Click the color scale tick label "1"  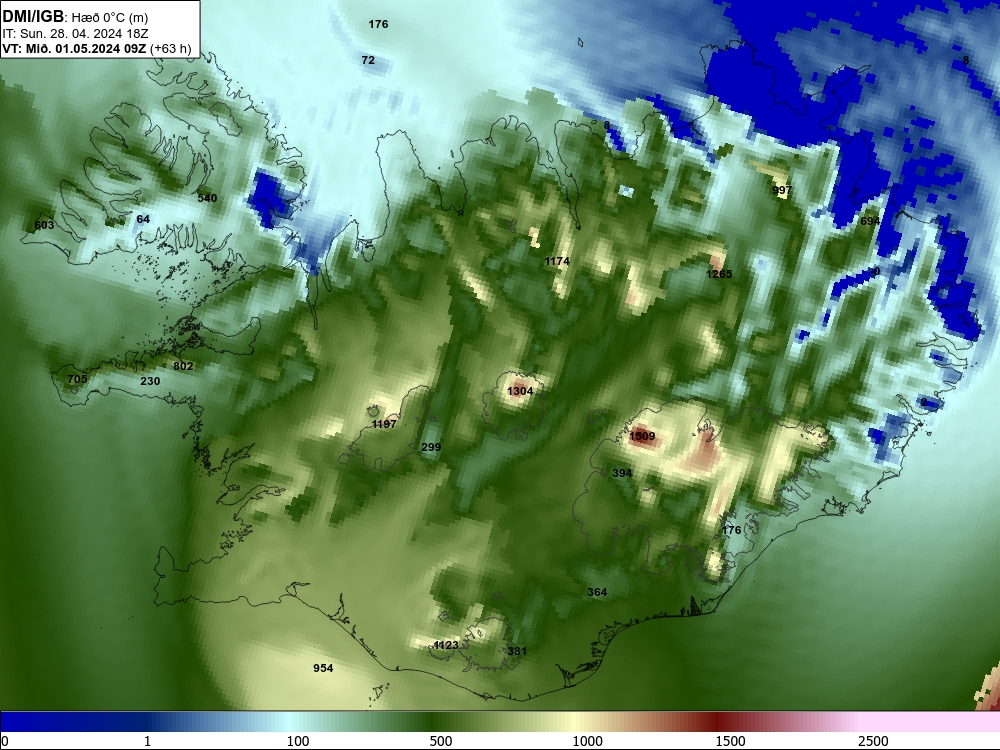(147, 741)
